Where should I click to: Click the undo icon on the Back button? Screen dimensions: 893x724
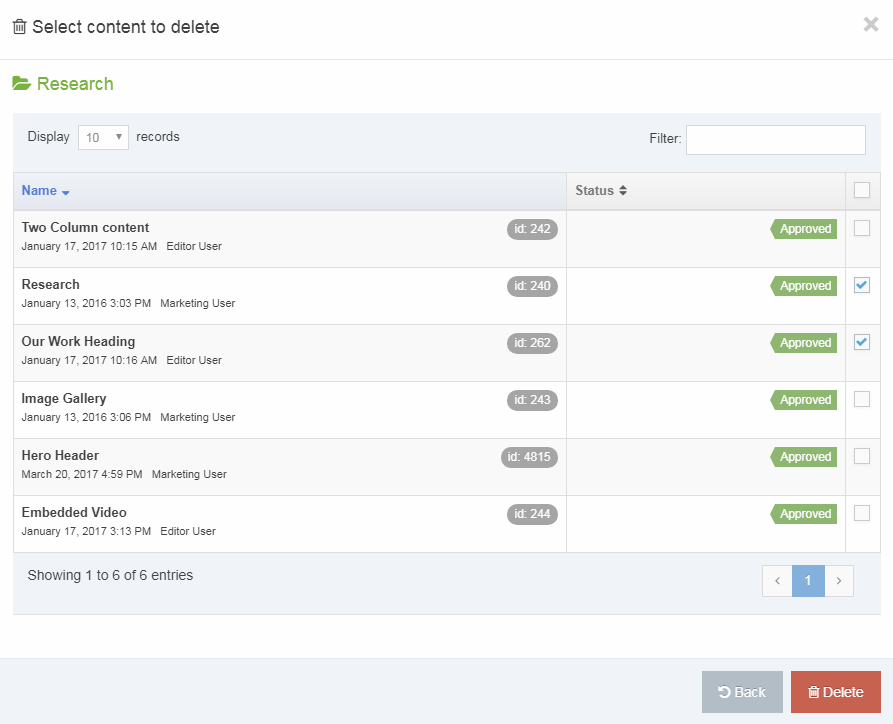click(725, 691)
